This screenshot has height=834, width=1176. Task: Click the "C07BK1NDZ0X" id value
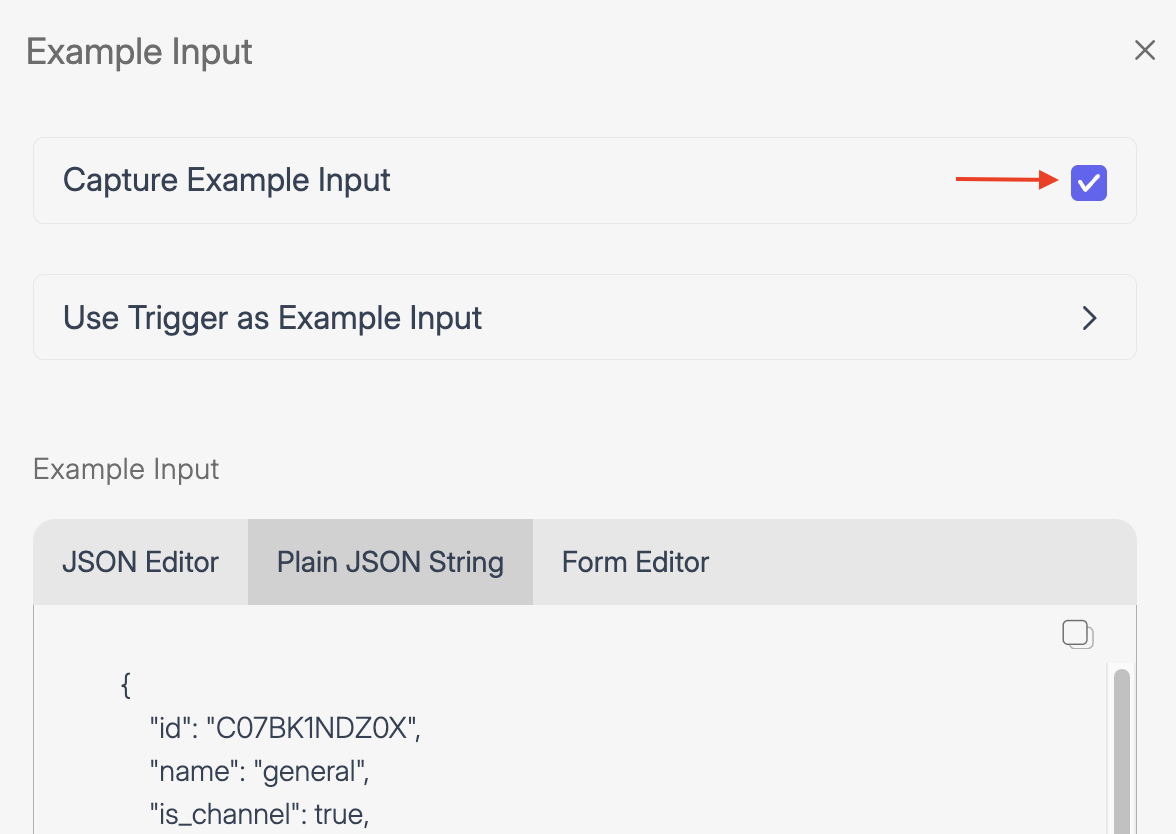(312, 729)
